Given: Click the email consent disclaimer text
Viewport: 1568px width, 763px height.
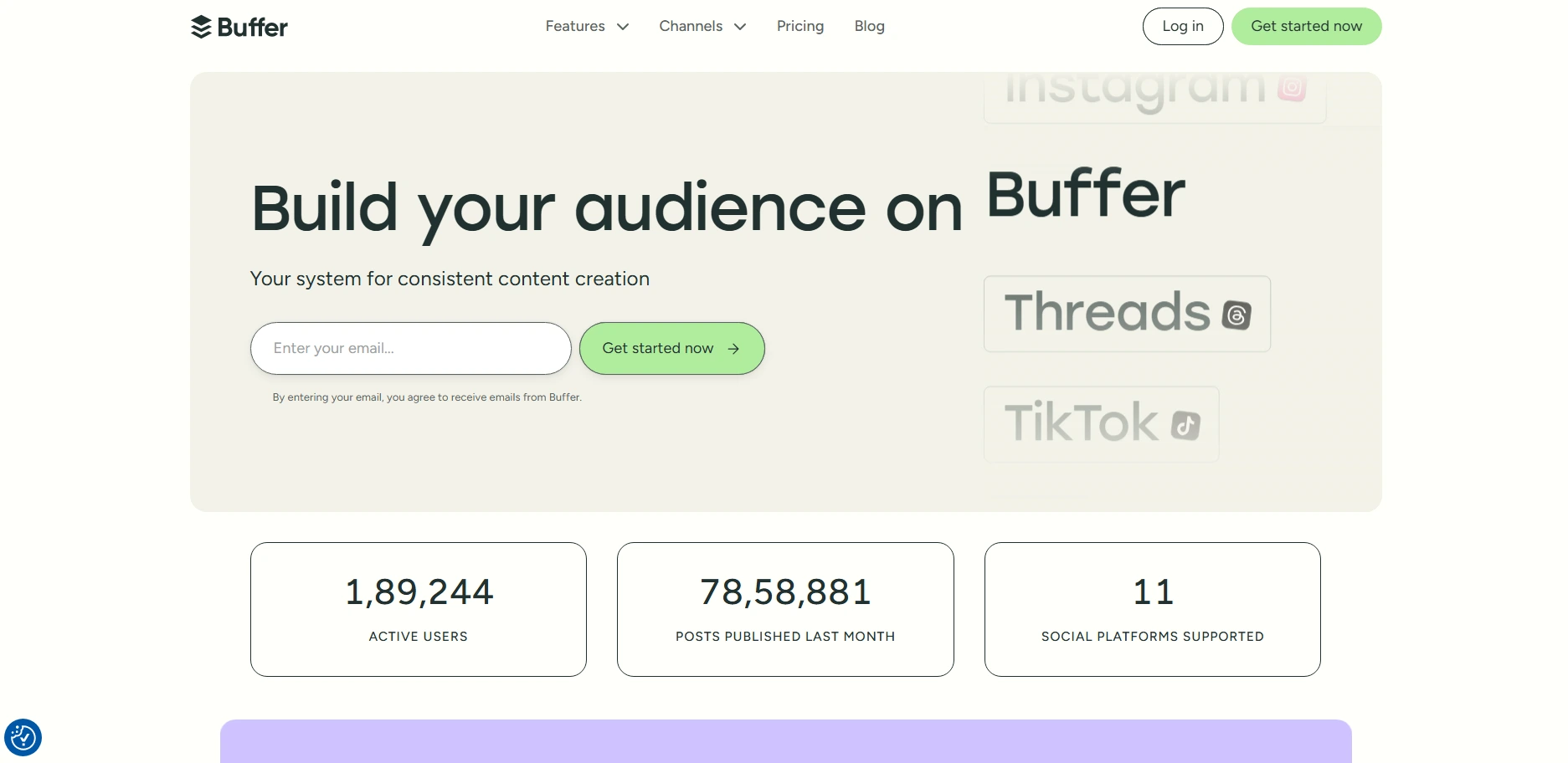Looking at the screenshot, I should [427, 397].
